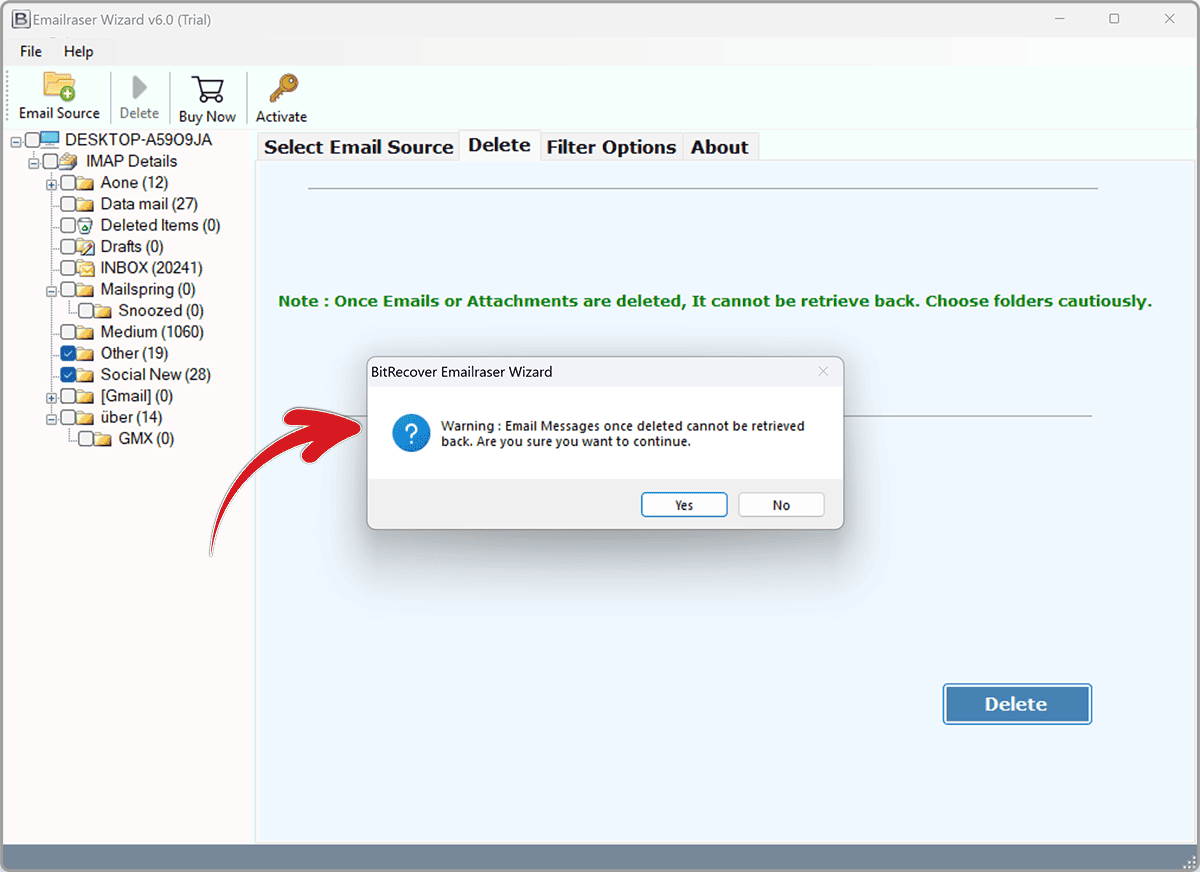Viewport: 1200px width, 872px height.
Task: Select the 'Data mail (27)' tree row
Action: pos(149,204)
